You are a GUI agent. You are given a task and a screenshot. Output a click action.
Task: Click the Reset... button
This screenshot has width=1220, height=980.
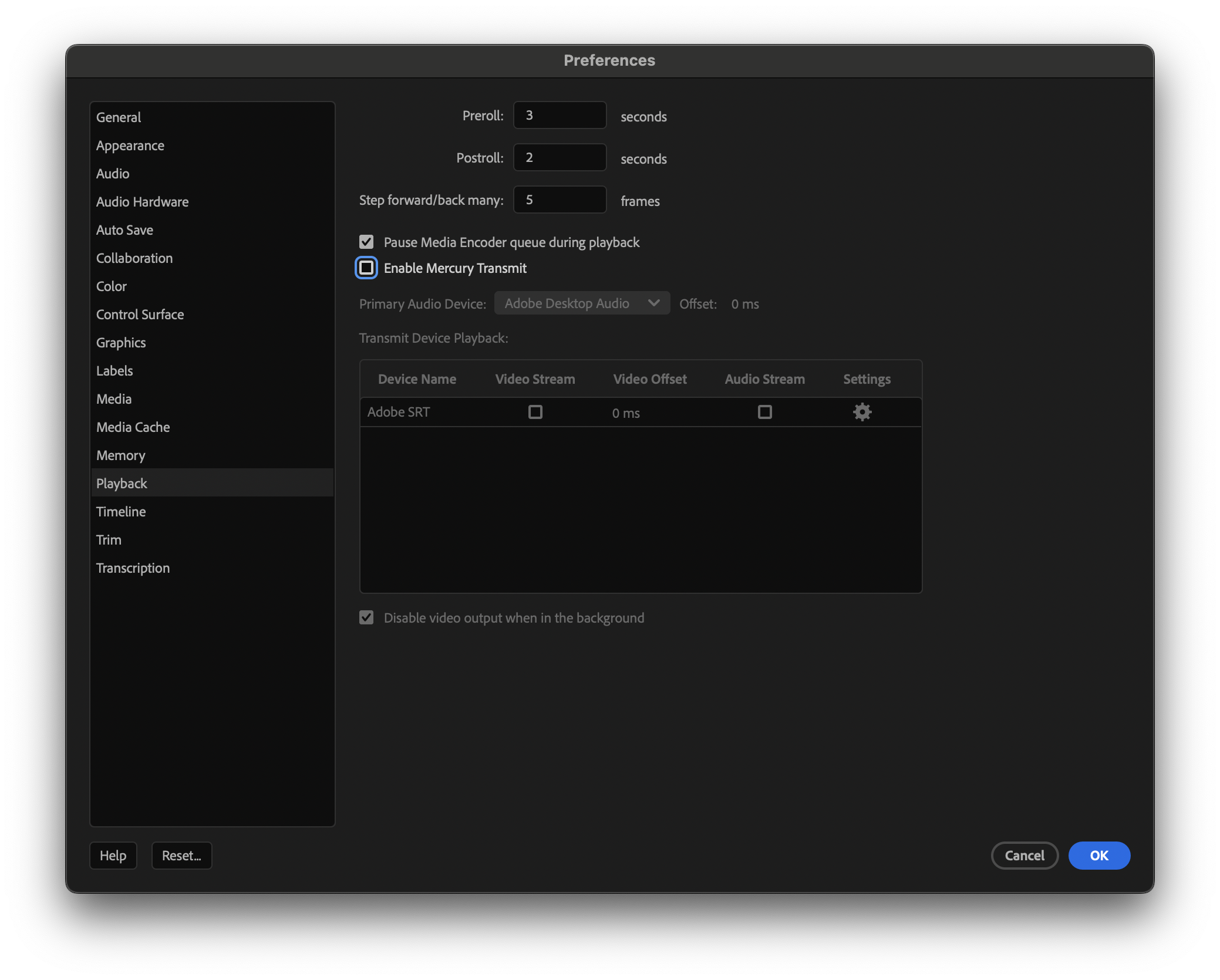[x=181, y=856]
